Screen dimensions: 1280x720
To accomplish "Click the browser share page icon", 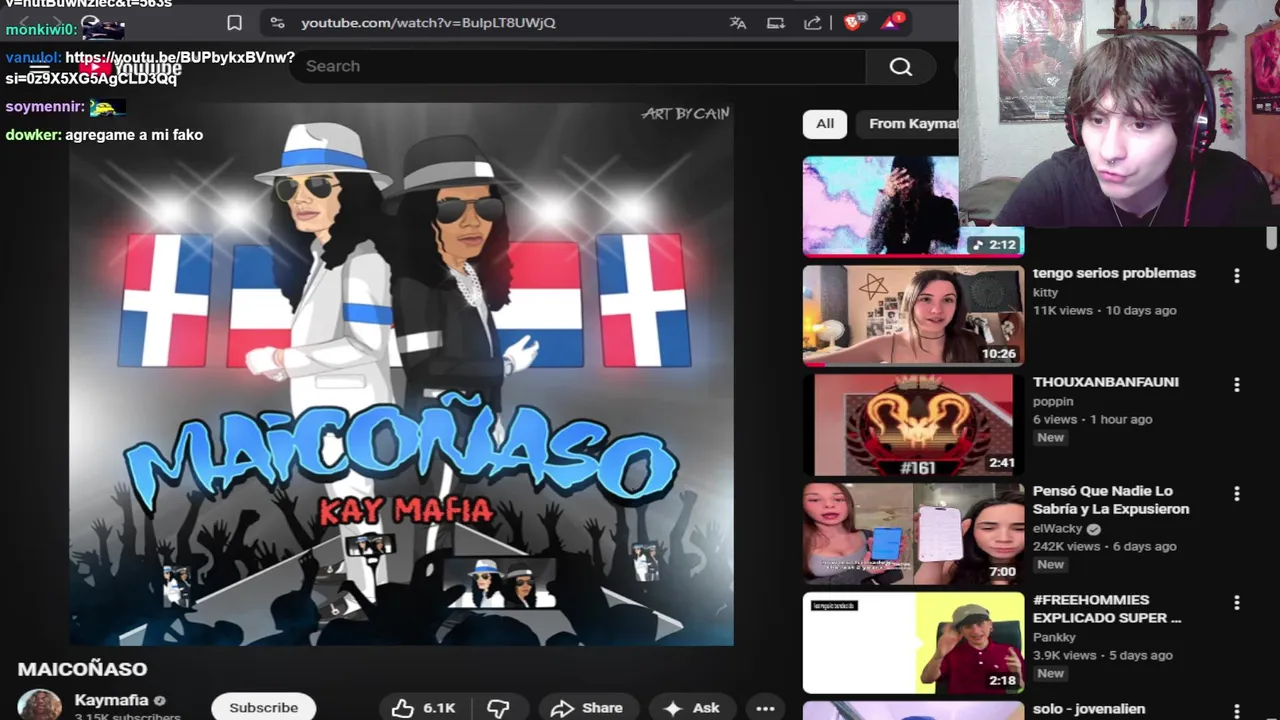I will tap(813, 22).
